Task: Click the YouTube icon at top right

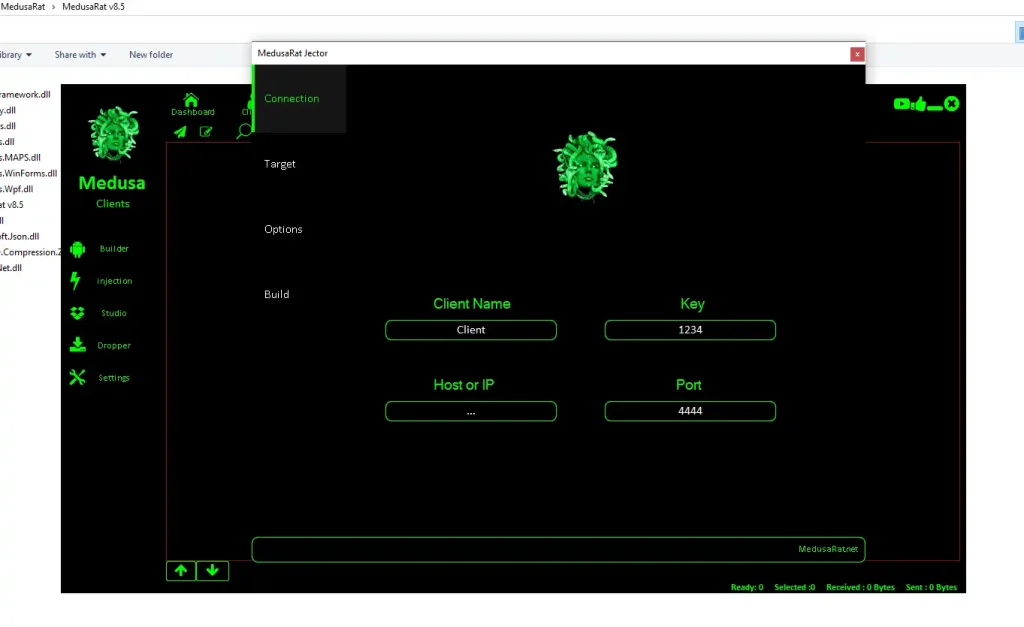Action: [x=902, y=103]
